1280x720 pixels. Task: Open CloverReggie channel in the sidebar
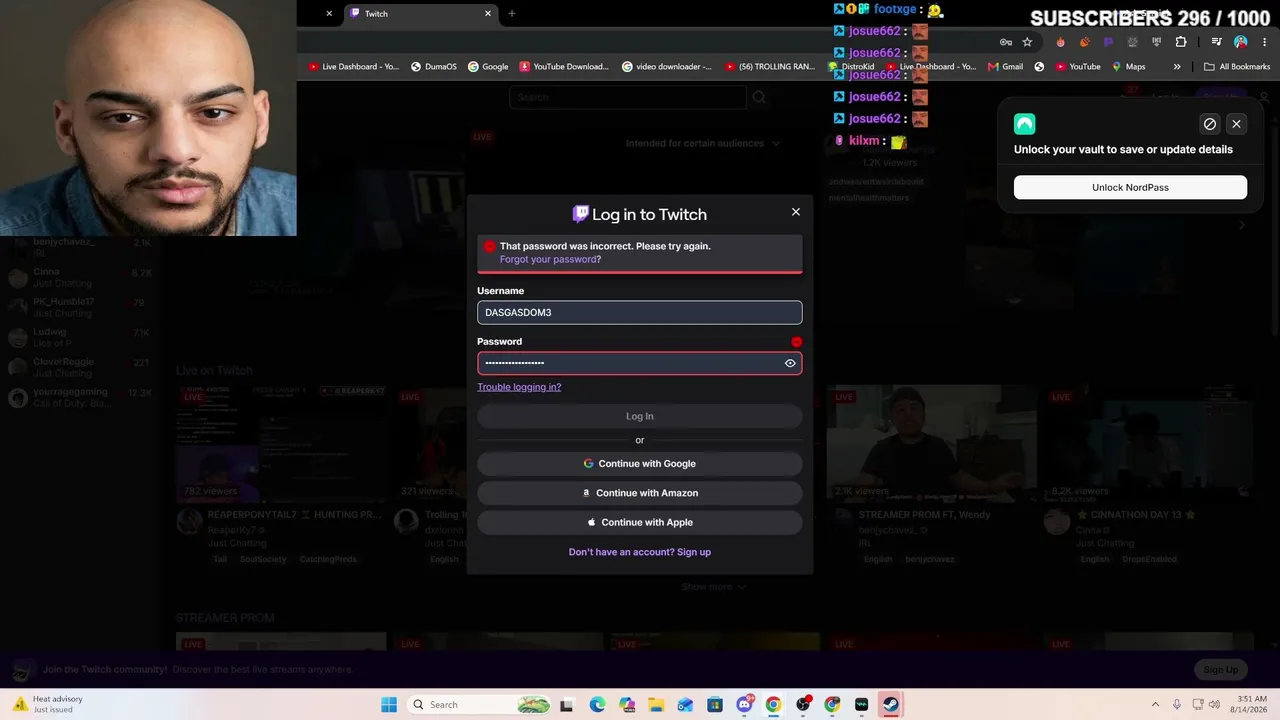(x=80, y=367)
